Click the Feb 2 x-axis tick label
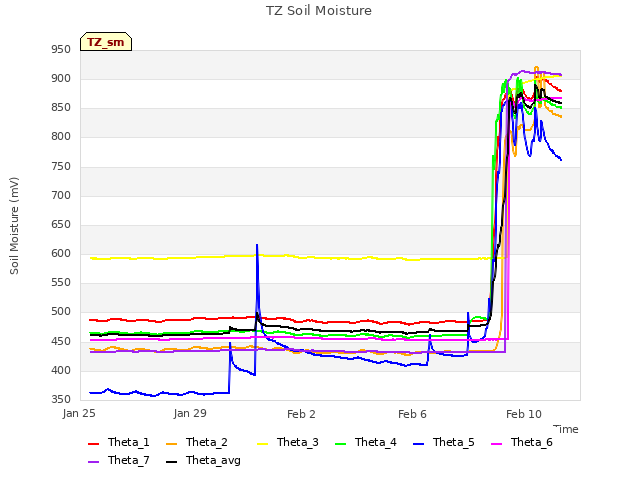Screen dimensions: 640x480 301,414
